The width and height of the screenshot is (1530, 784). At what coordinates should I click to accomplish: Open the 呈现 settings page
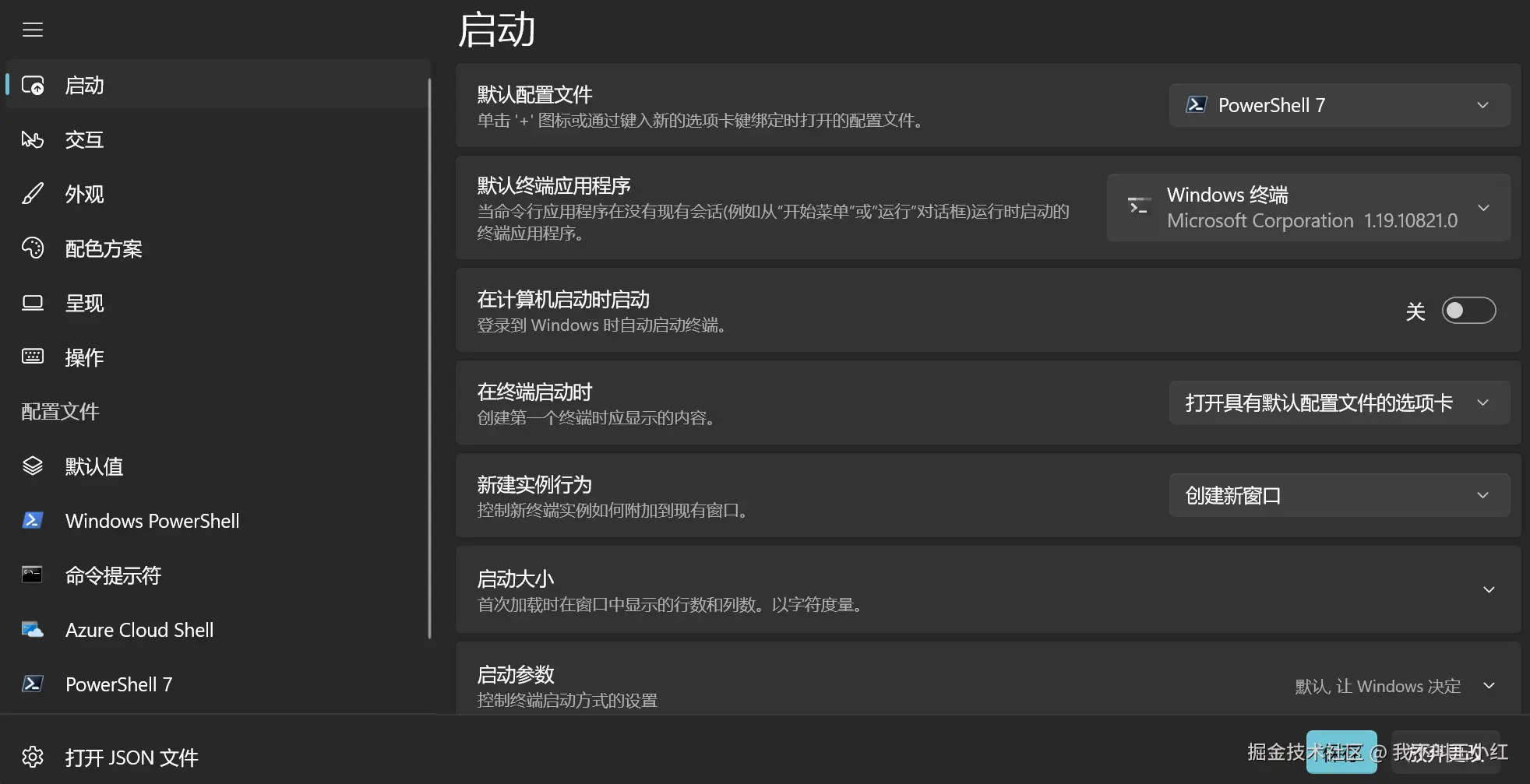pyautogui.click(x=217, y=303)
